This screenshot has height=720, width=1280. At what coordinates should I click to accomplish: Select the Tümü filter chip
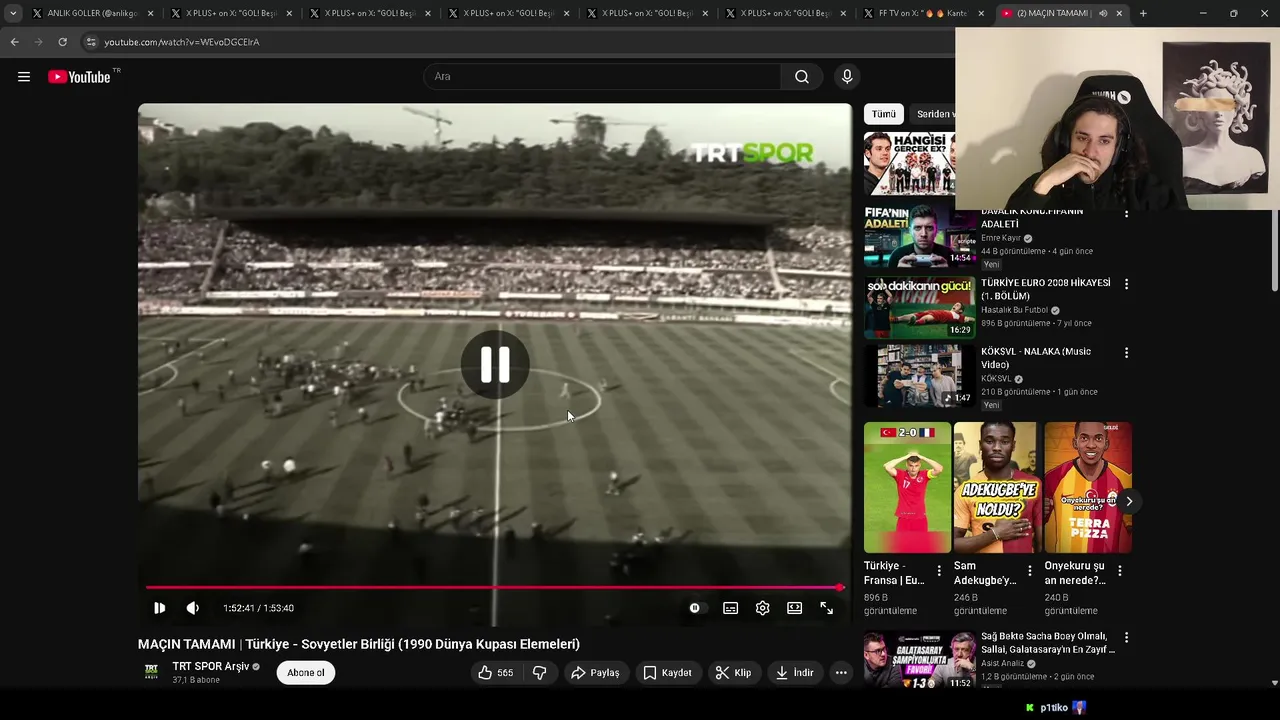884,114
